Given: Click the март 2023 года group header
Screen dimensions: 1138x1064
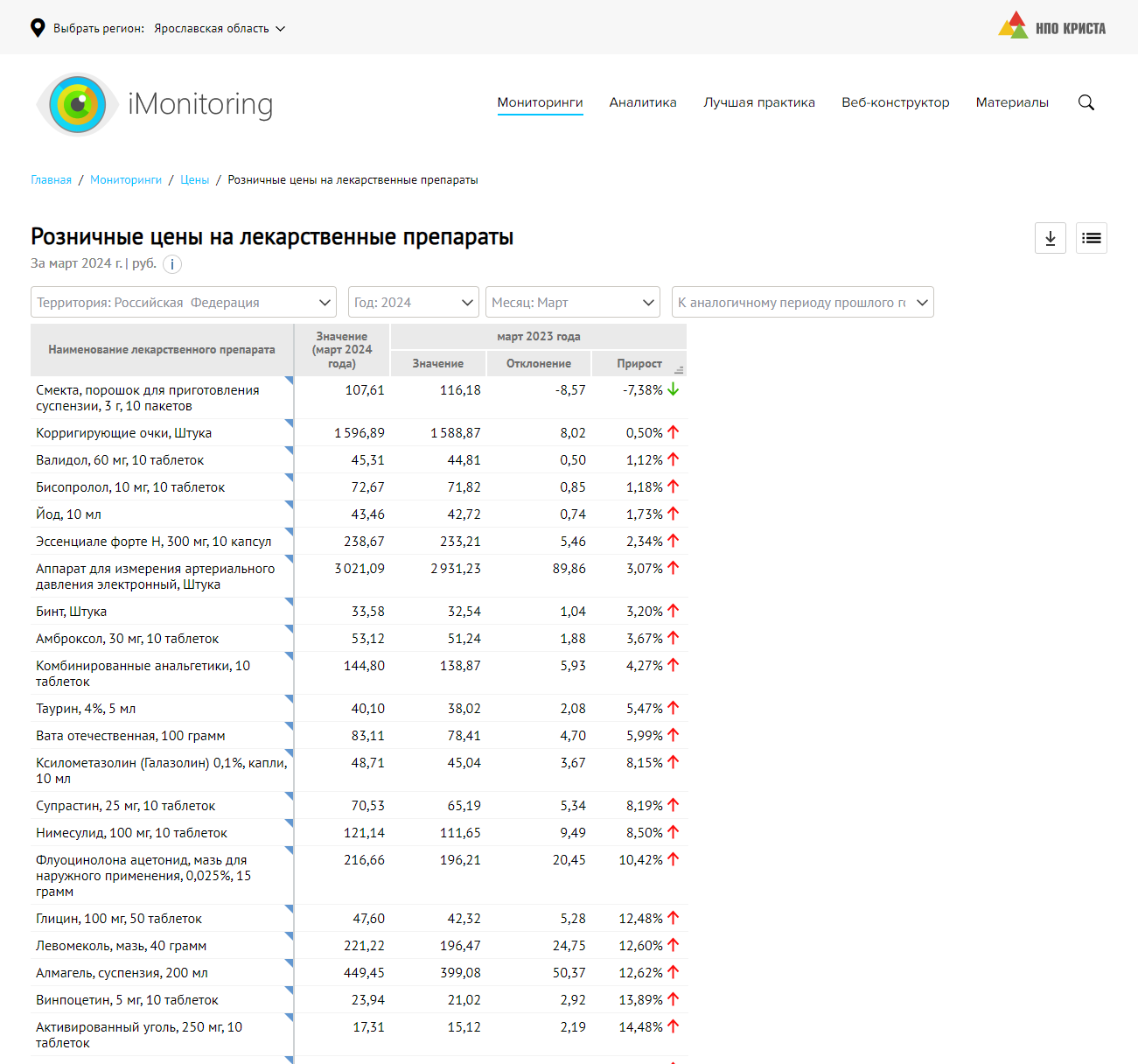Looking at the screenshot, I should (x=539, y=337).
